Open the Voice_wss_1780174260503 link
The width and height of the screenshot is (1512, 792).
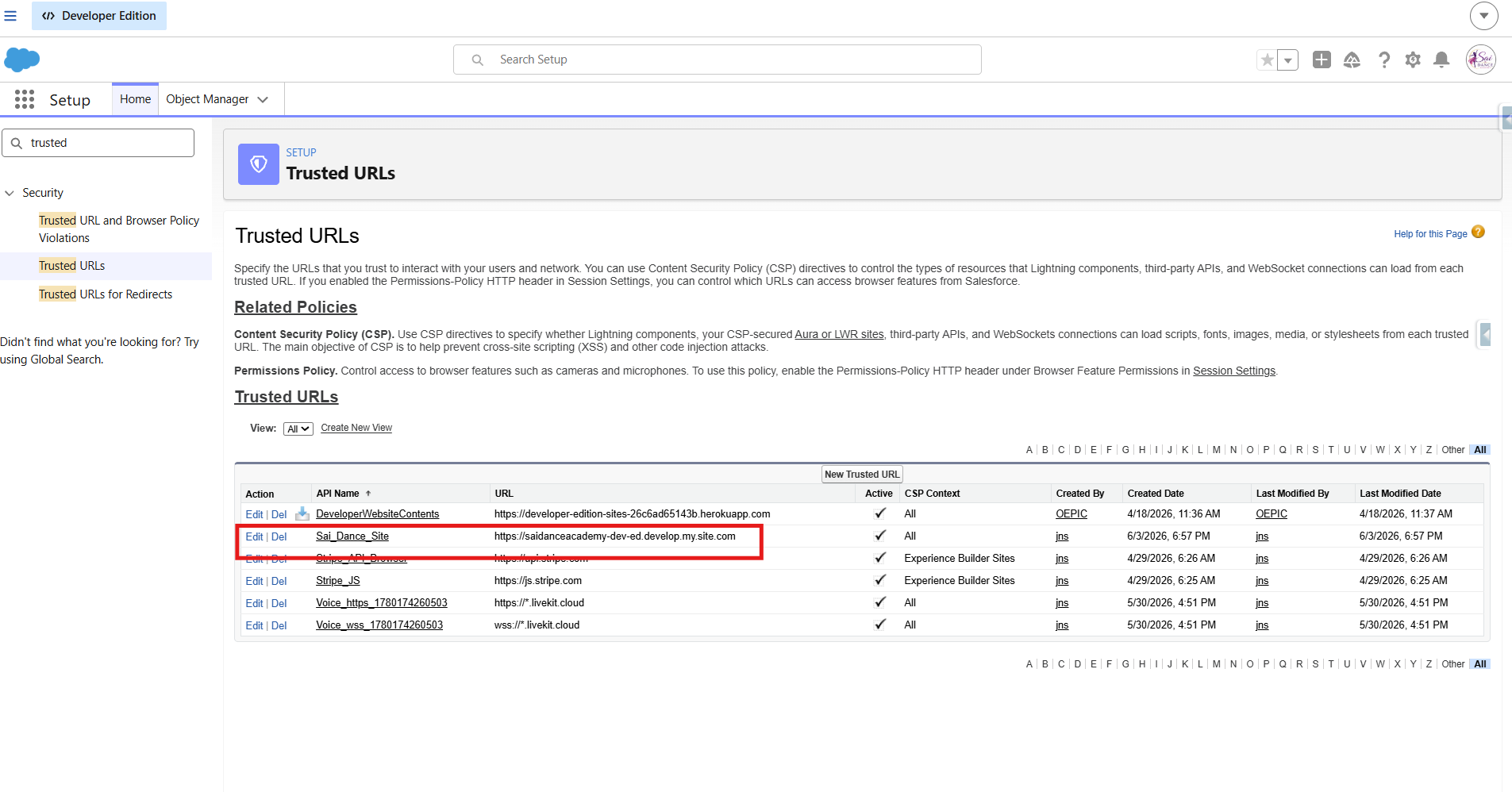tap(379, 625)
